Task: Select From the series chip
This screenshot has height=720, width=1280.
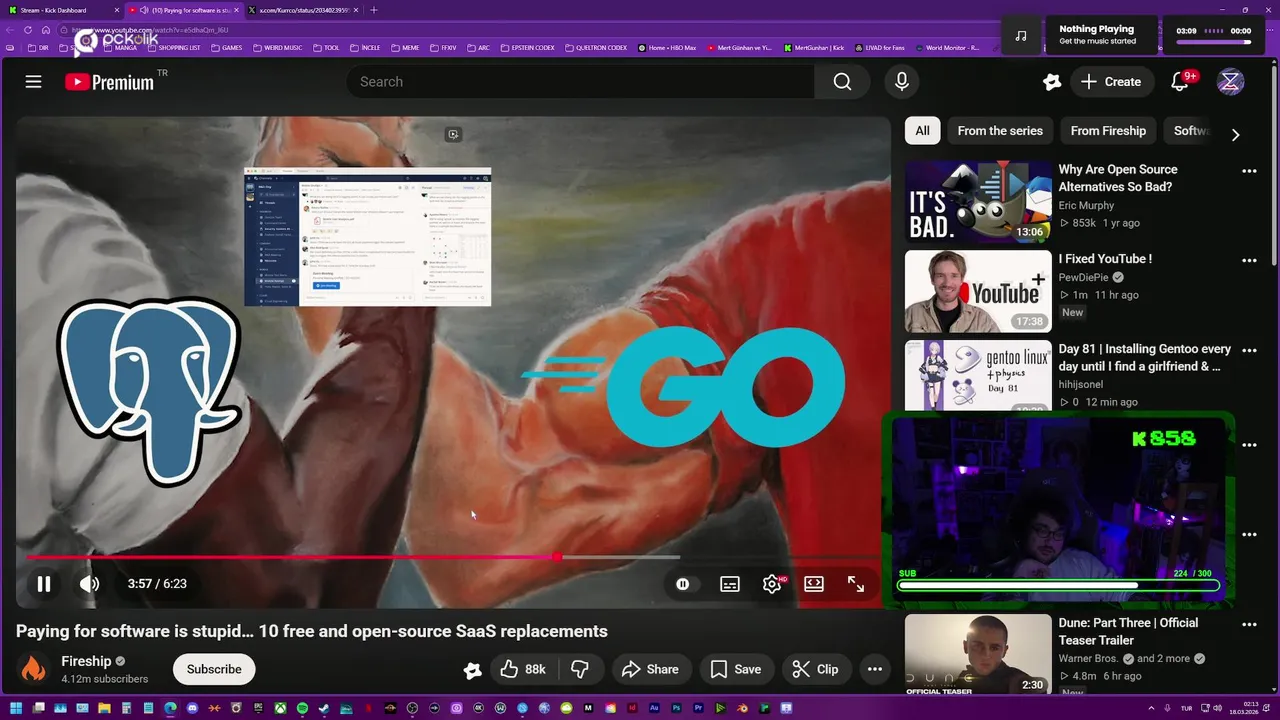Action: tap(1000, 131)
